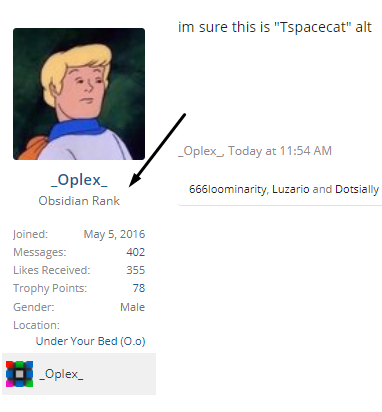The image size is (382, 412).
Task: Open Dotsially's profile from the likes list
Action: click(357, 189)
